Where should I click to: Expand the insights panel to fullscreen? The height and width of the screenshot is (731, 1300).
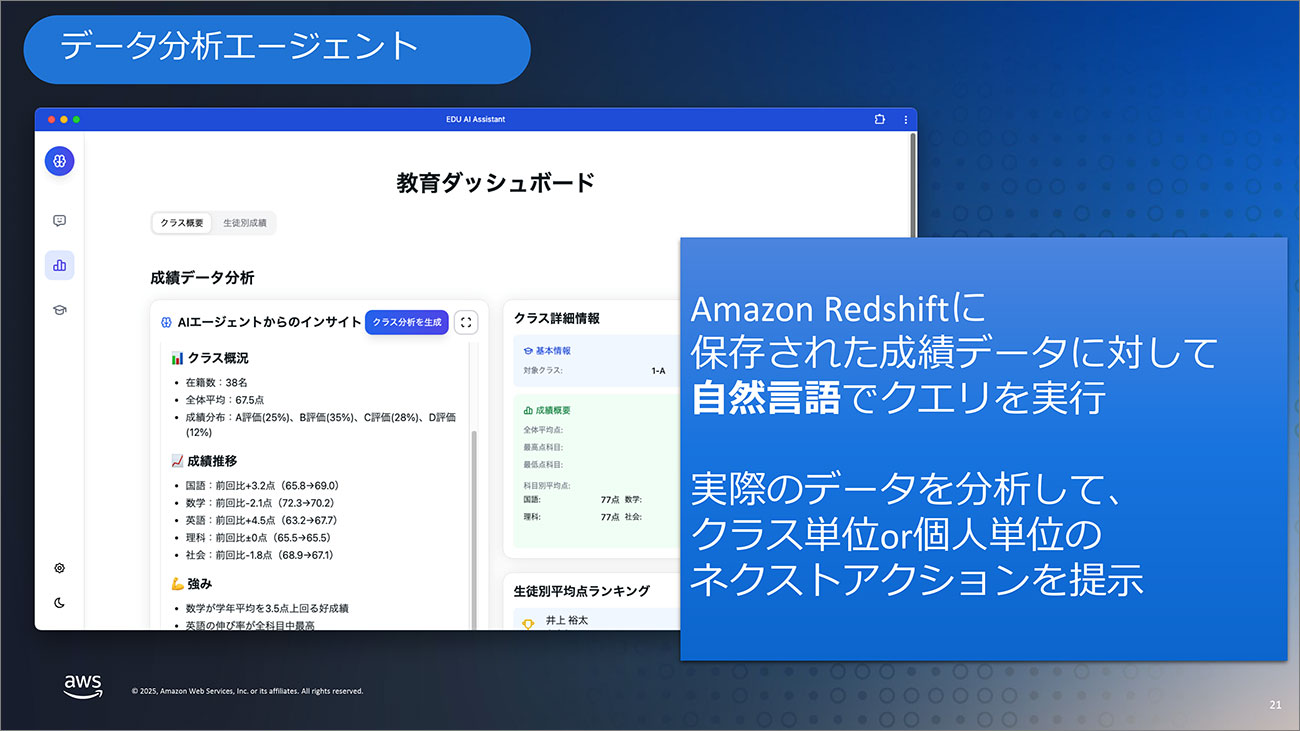[466, 322]
